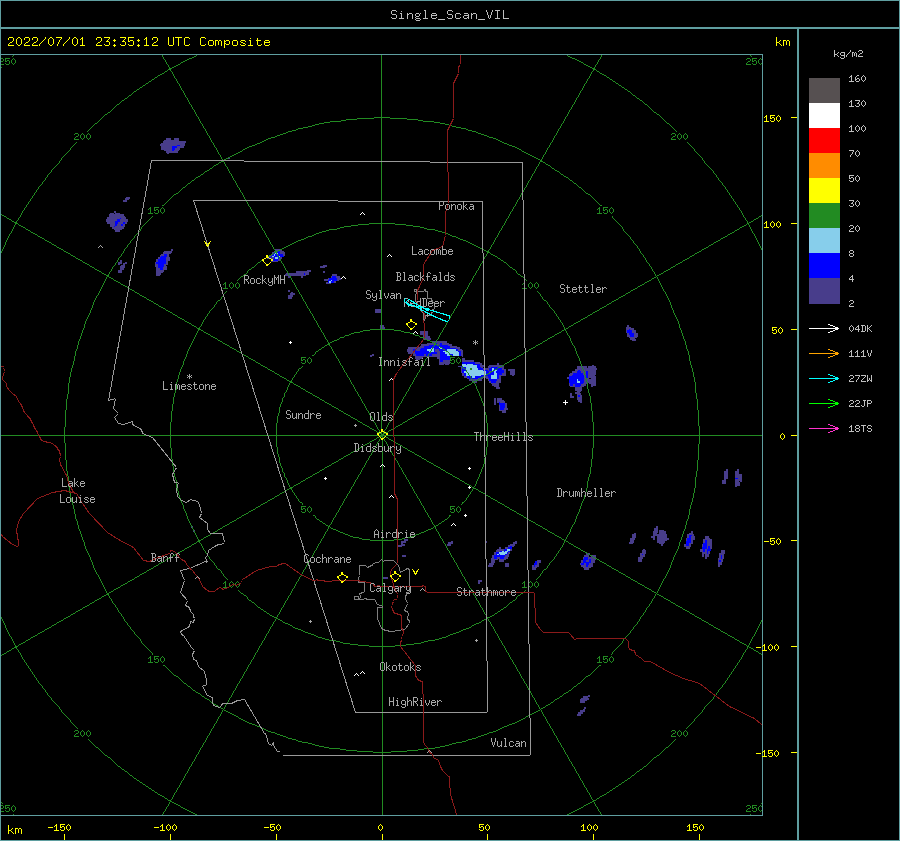Viewport: 900px width, 841px height.
Task: Click the blue 4-8 legend swatch
Action: pos(824,265)
